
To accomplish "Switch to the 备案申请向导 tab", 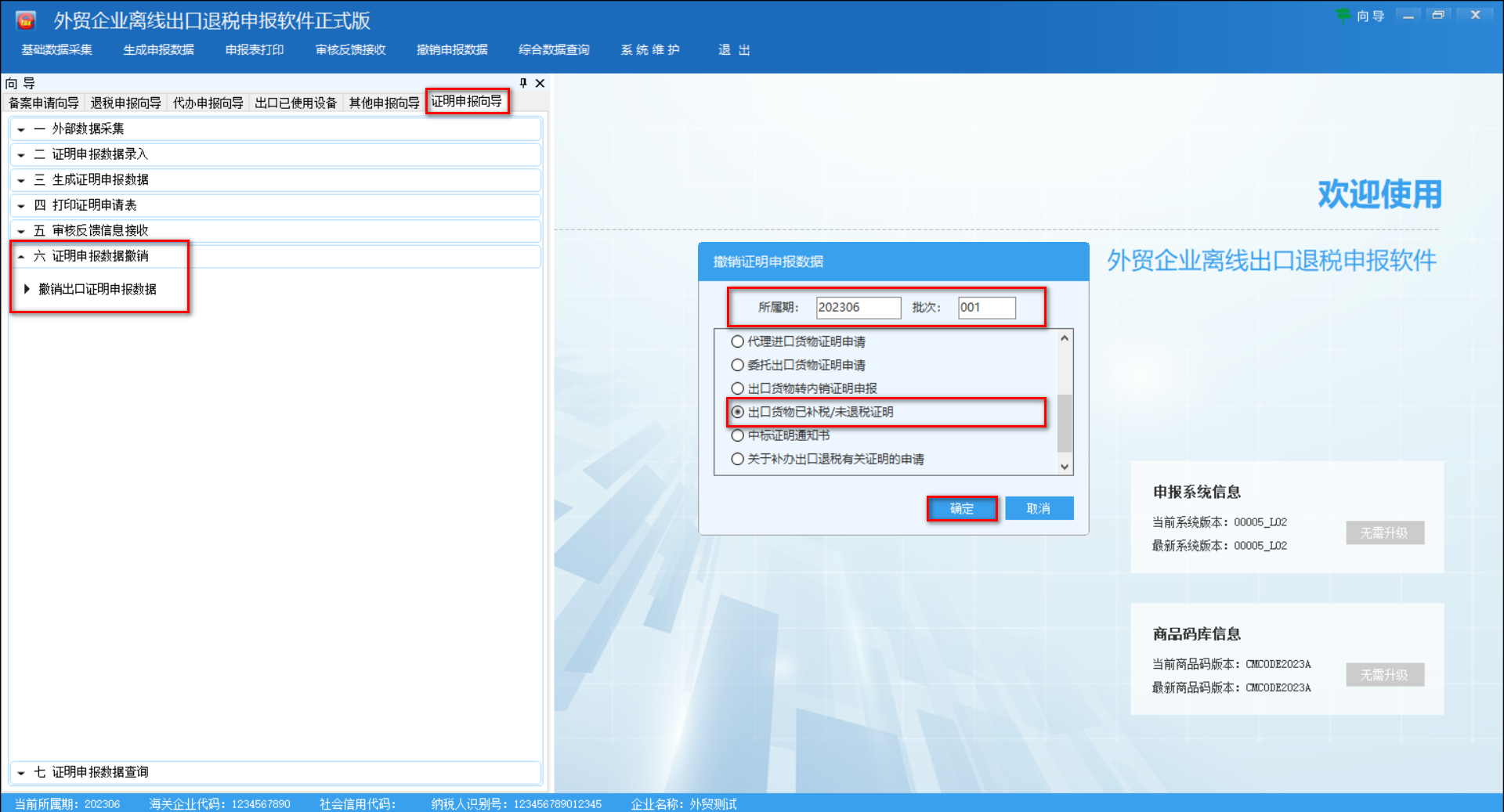I will (x=43, y=102).
